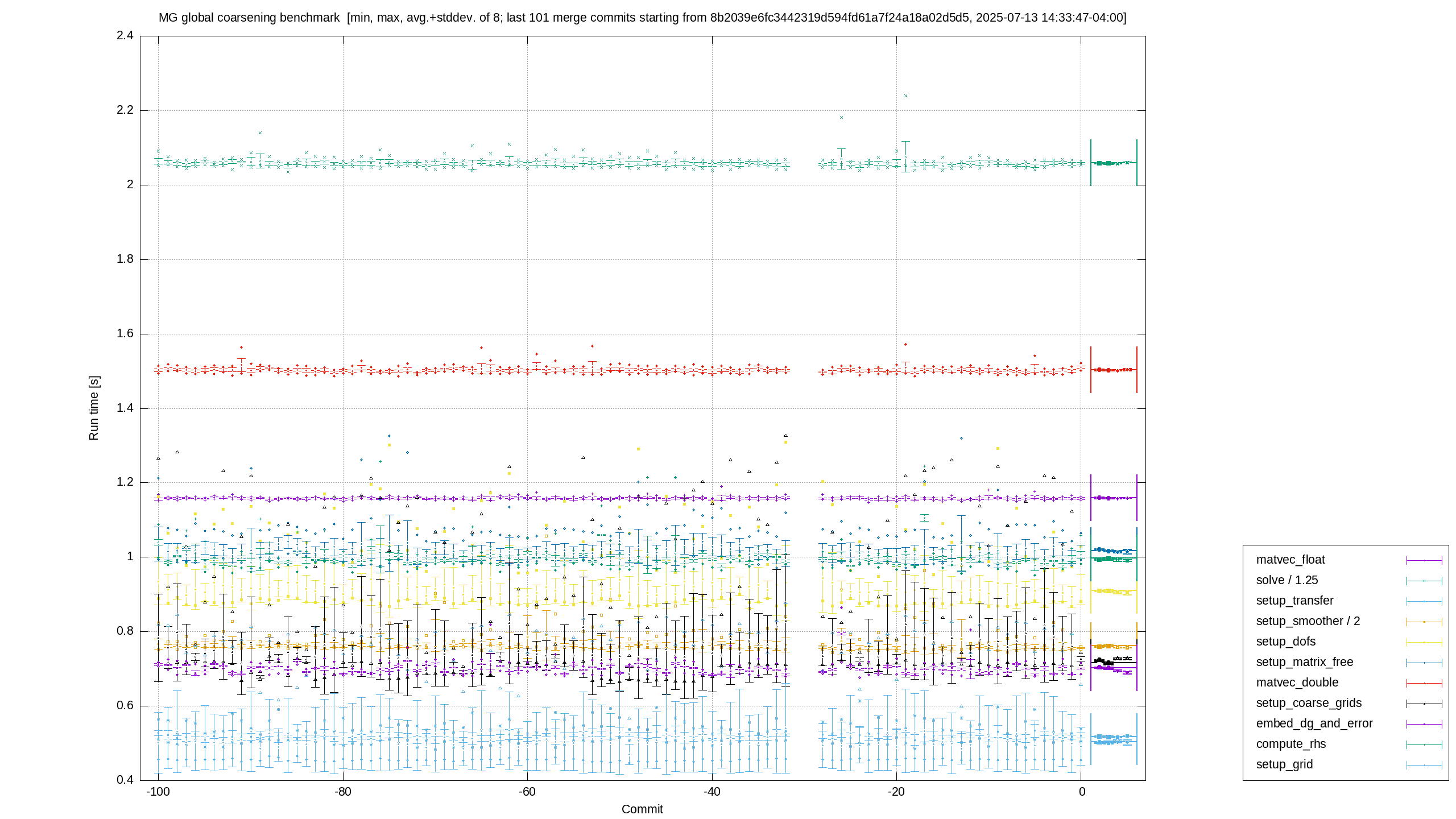The width and height of the screenshot is (1456, 819).
Task: Click the solve / 1.25 legend marker
Action: pos(1424,581)
